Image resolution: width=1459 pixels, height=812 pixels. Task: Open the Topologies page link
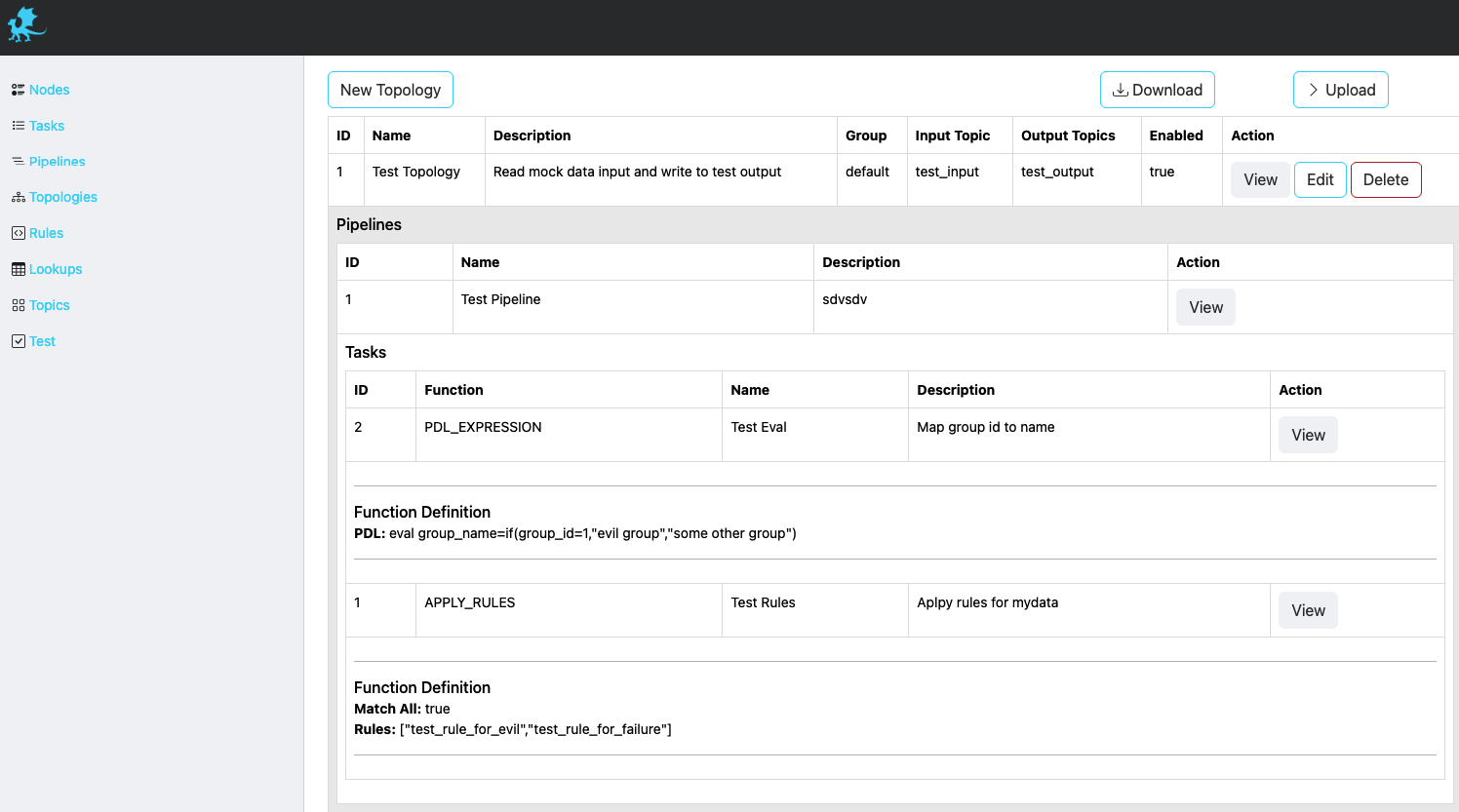[63, 197]
